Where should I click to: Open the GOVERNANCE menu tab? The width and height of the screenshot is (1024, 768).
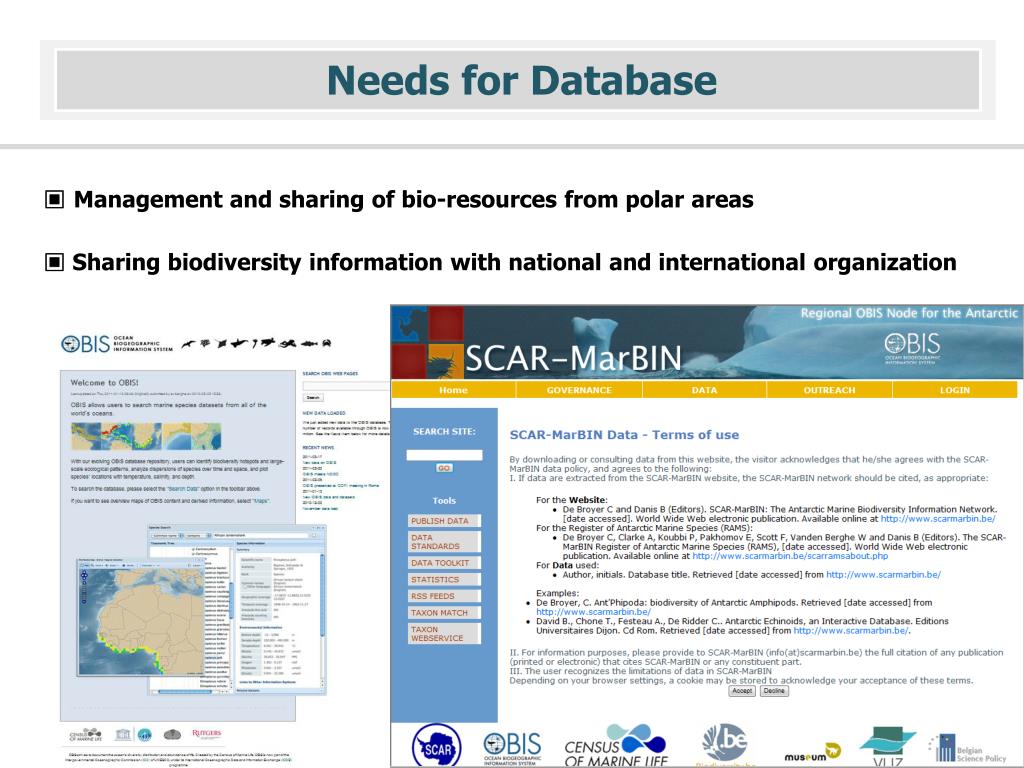pos(579,390)
